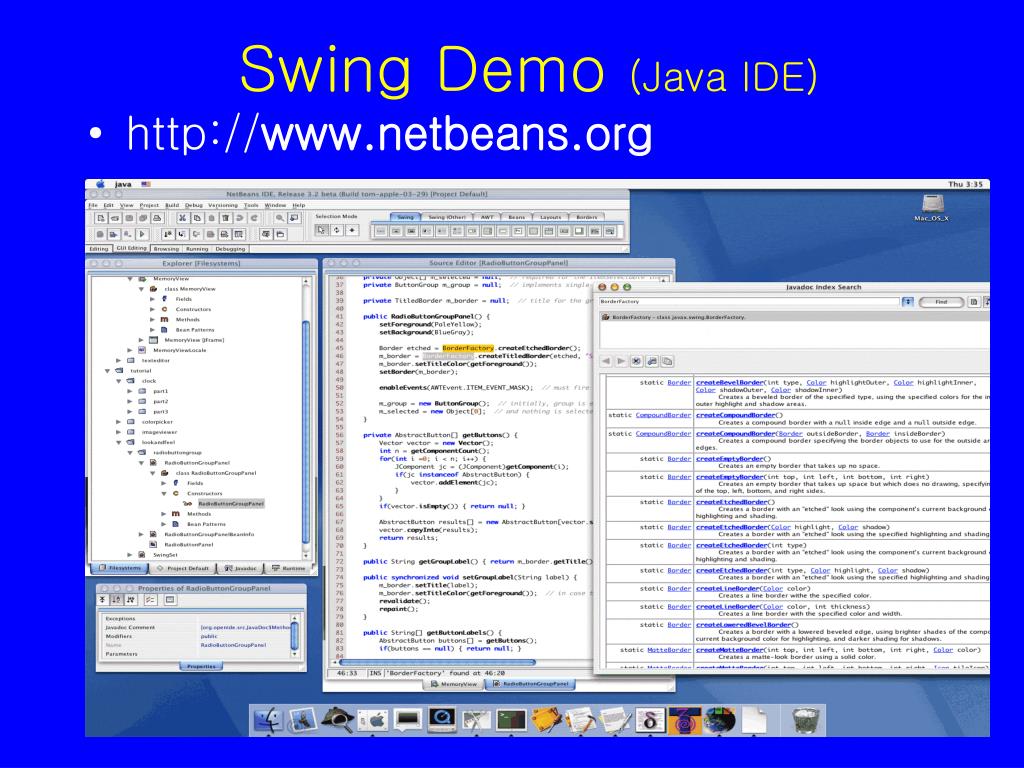Screen dimensions: 1024x768
Task: Click the Source Editor horizontal scrollbar
Action: tap(438, 662)
